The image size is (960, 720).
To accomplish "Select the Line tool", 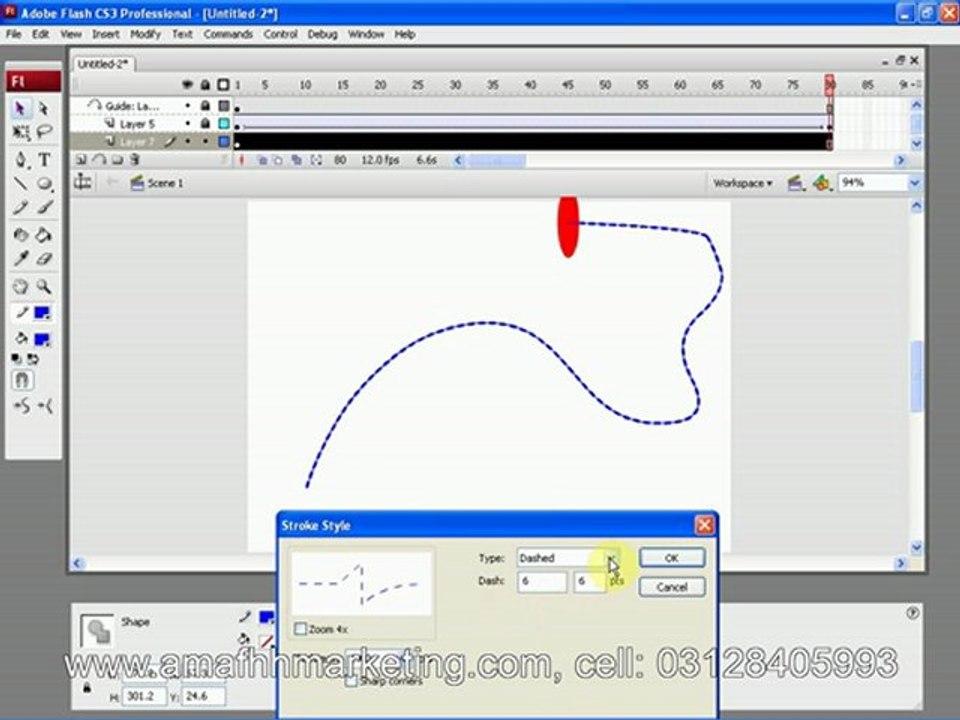I will (x=20, y=183).
